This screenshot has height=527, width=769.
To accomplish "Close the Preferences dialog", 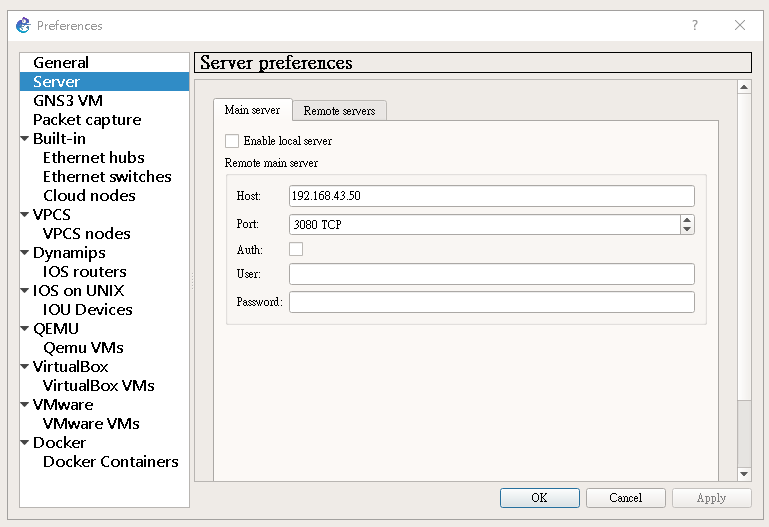I will click(x=740, y=25).
